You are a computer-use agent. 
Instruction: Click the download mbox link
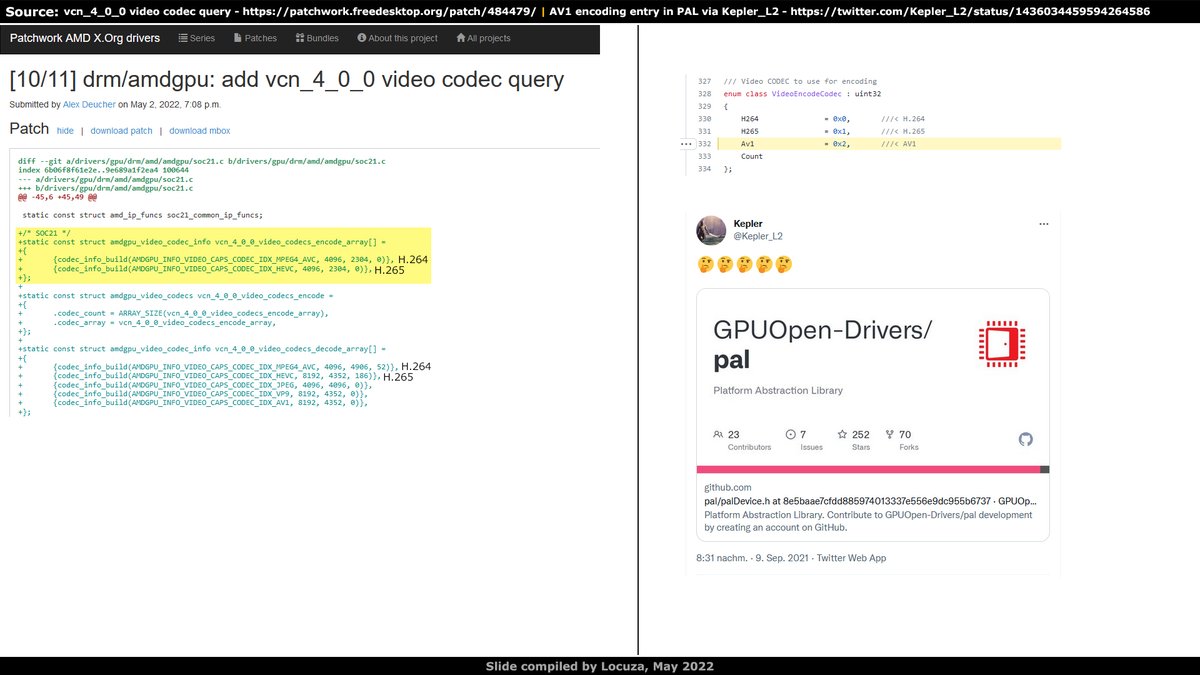(199, 131)
